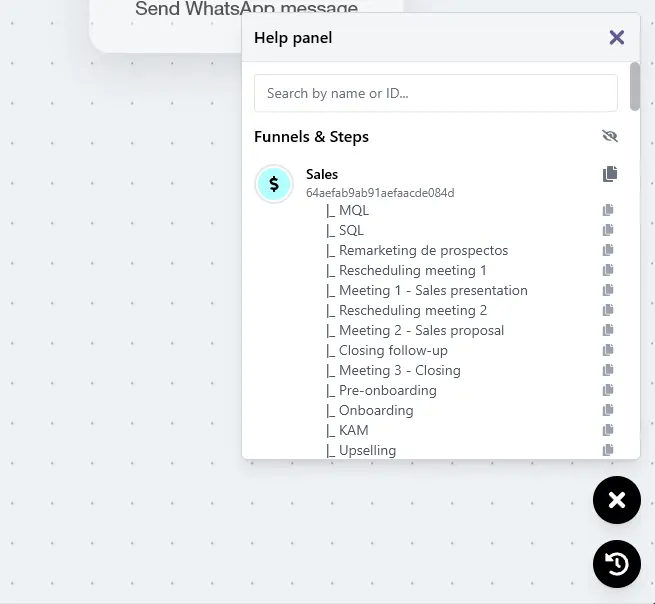
Task: Copy the SQL step ID
Action: [608, 230]
